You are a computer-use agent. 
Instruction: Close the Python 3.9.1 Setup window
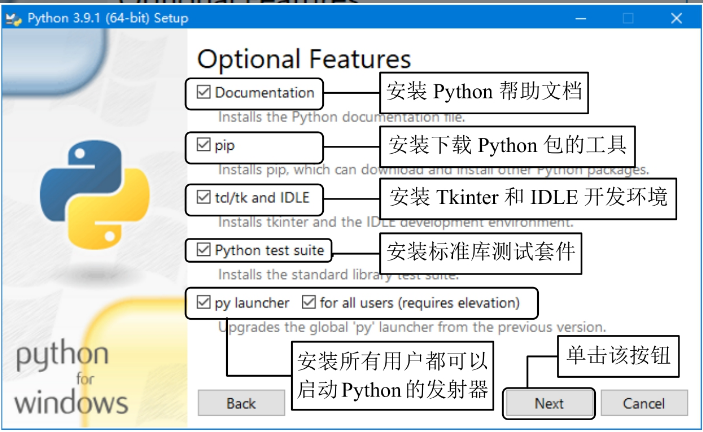click(676, 18)
